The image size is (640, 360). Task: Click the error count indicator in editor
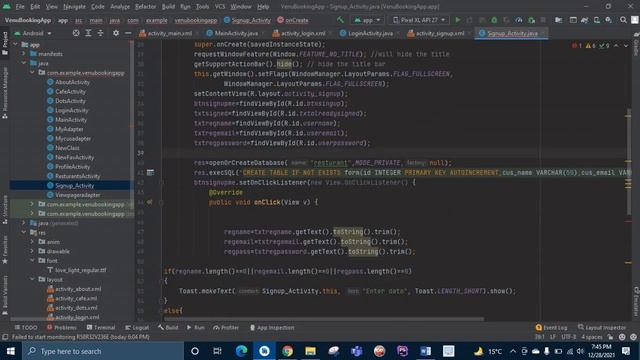[x=577, y=46]
